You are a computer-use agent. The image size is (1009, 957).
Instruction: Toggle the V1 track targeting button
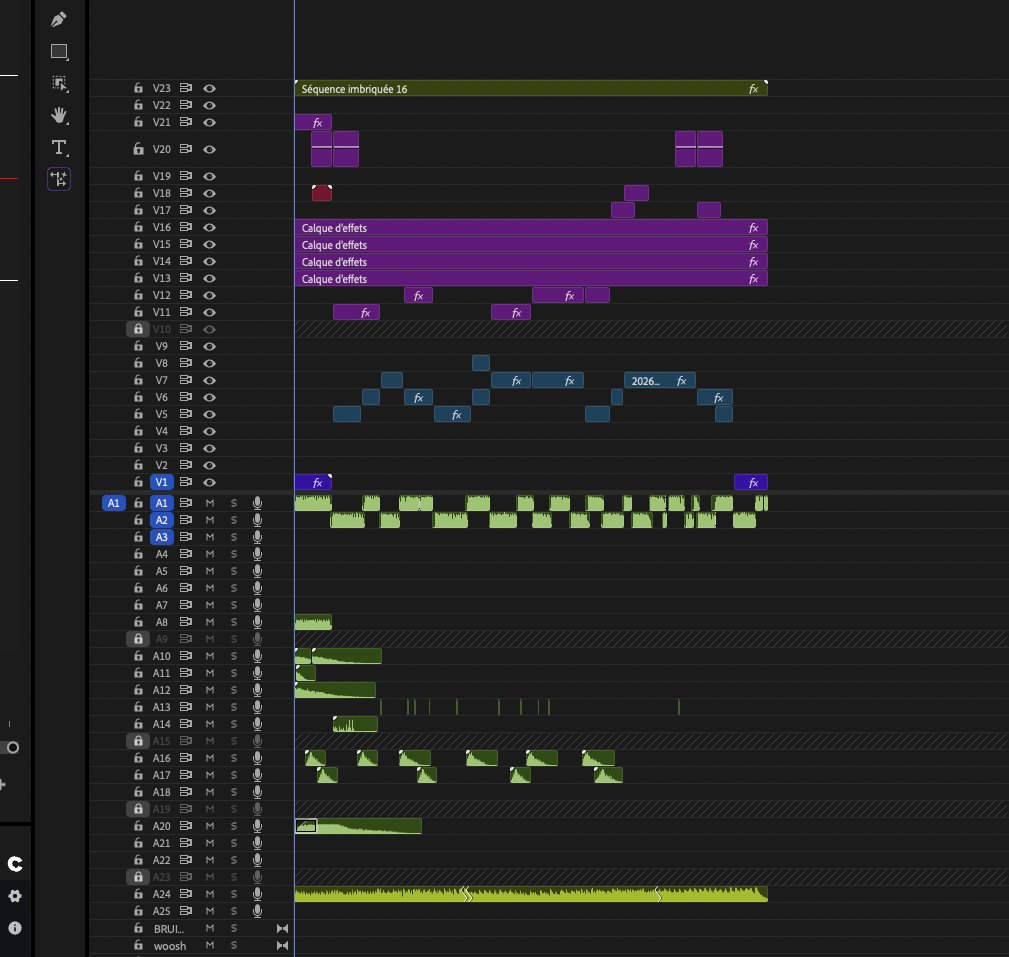(161, 482)
